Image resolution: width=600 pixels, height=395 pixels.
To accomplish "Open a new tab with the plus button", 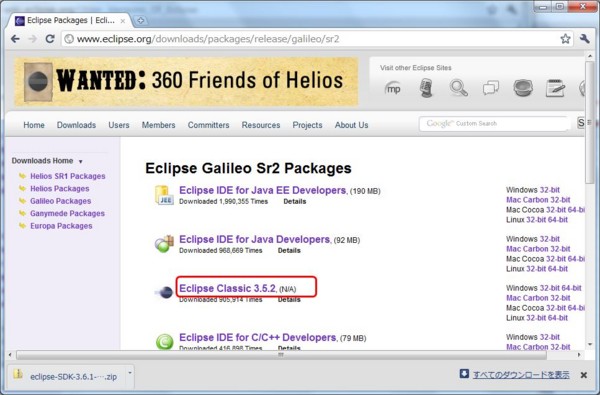I will (140, 20).
